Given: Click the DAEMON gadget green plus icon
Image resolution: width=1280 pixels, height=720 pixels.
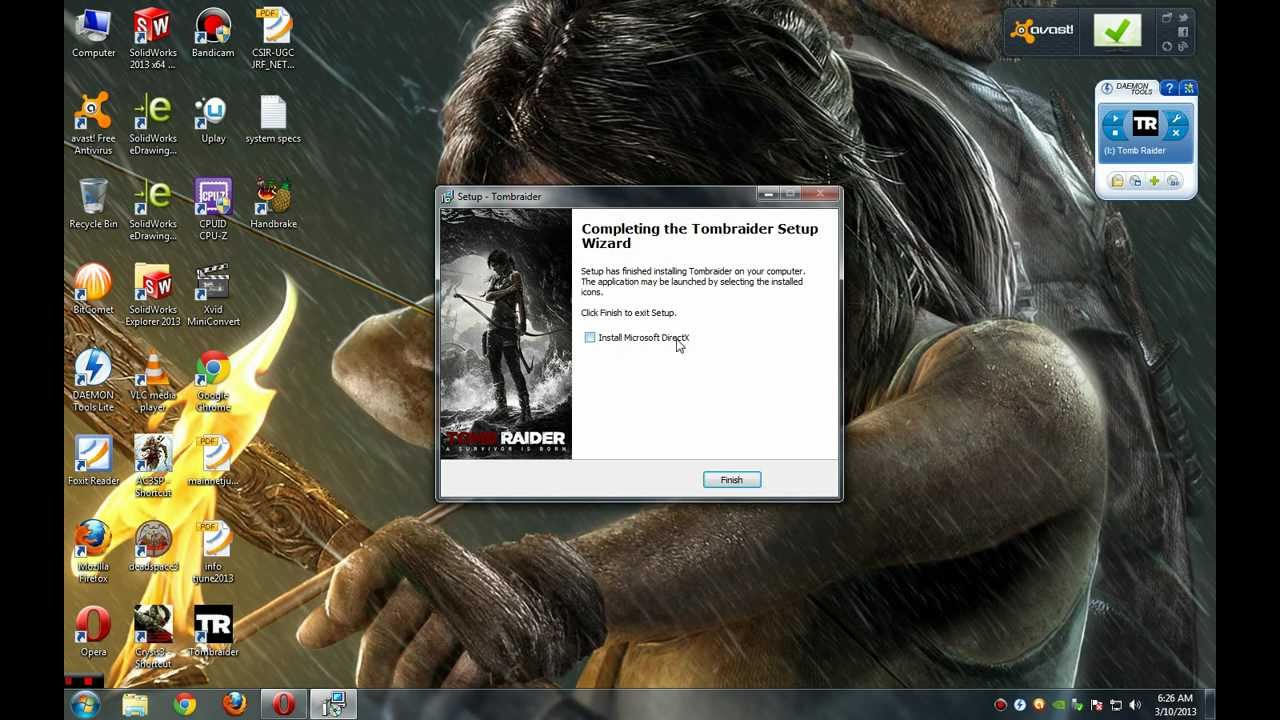Looking at the screenshot, I should click(1154, 181).
